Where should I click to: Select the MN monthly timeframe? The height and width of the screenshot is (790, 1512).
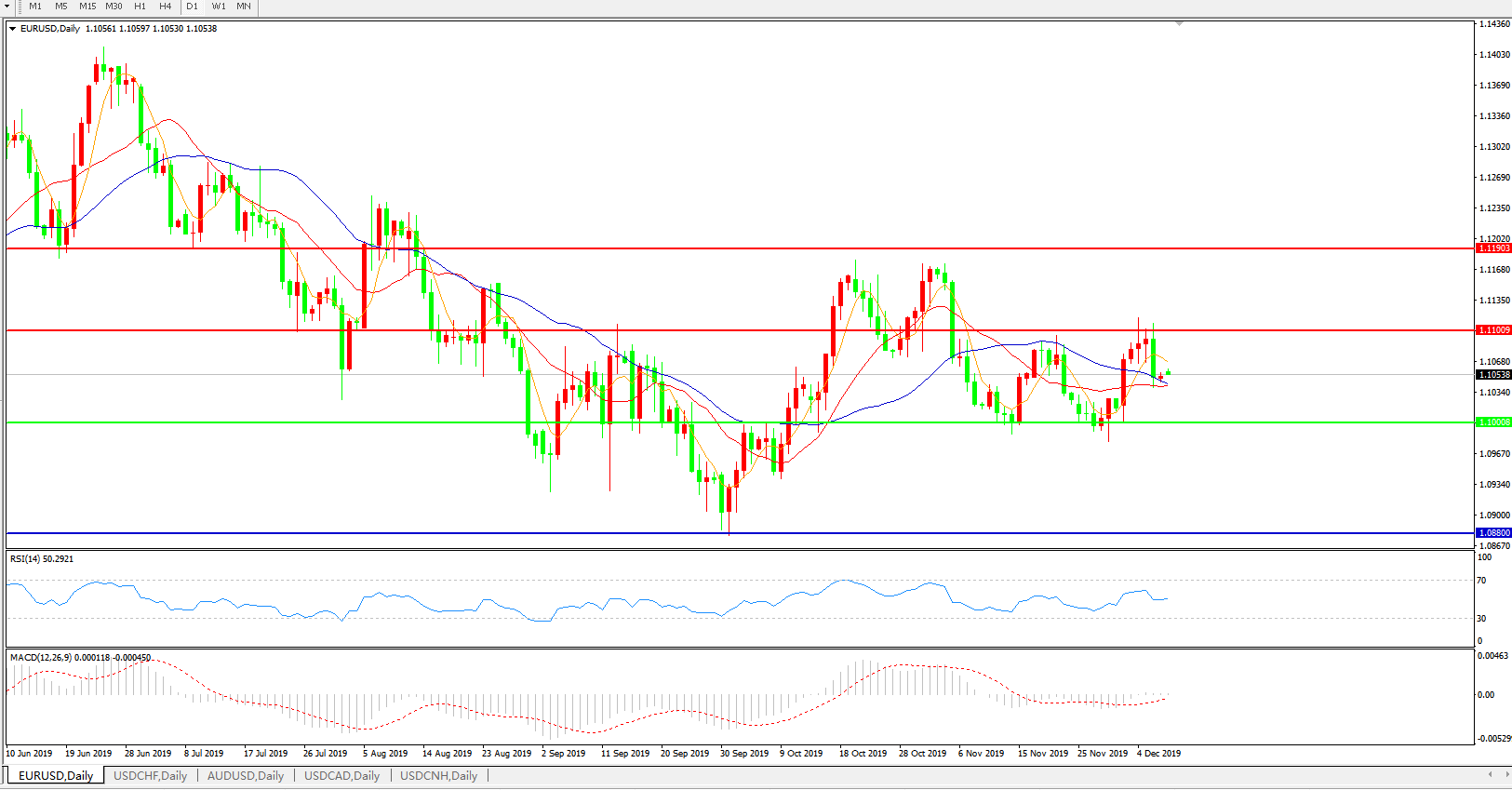click(244, 7)
